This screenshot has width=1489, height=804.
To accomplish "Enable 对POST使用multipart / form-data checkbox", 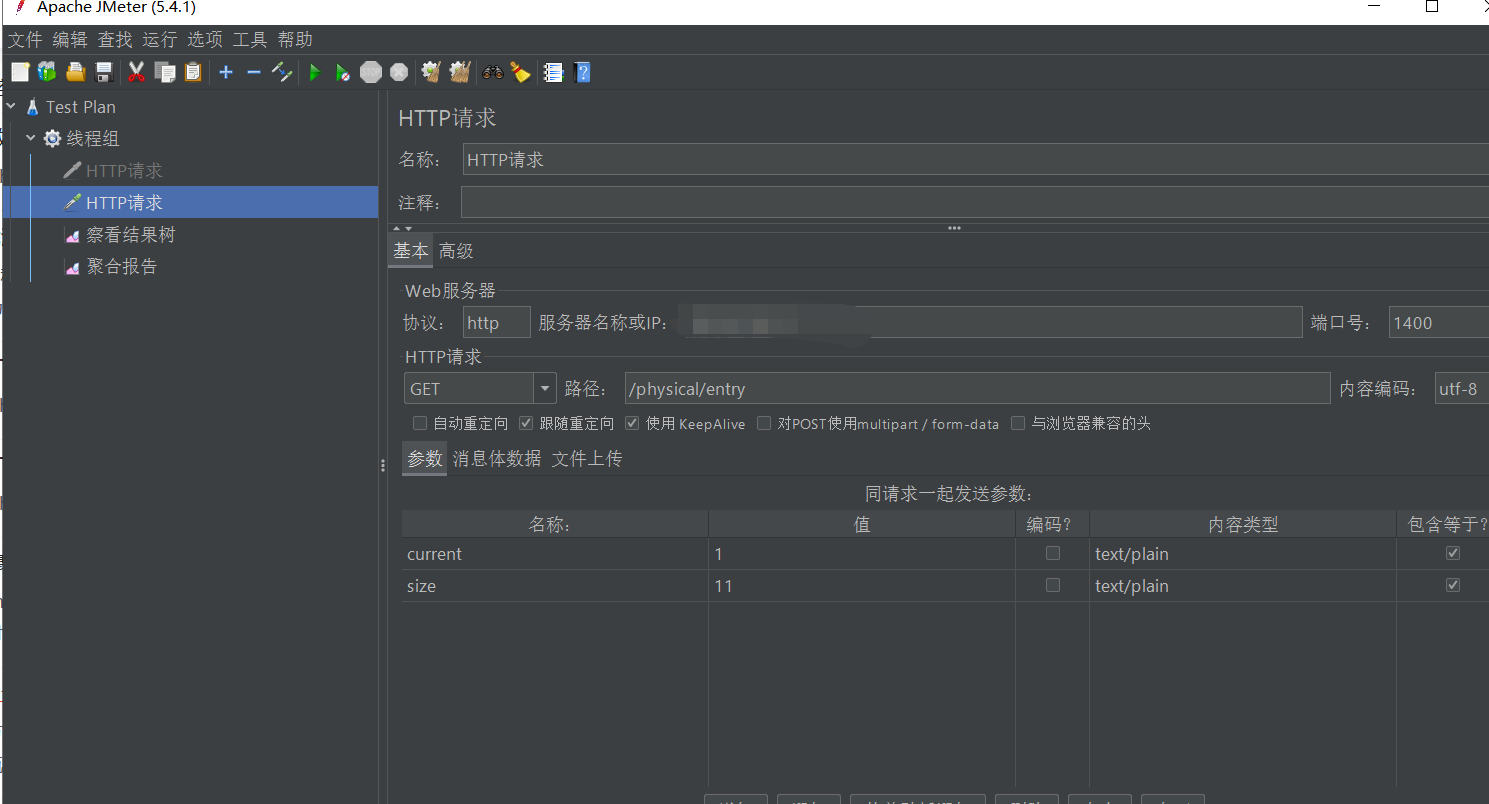I will [x=764, y=423].
